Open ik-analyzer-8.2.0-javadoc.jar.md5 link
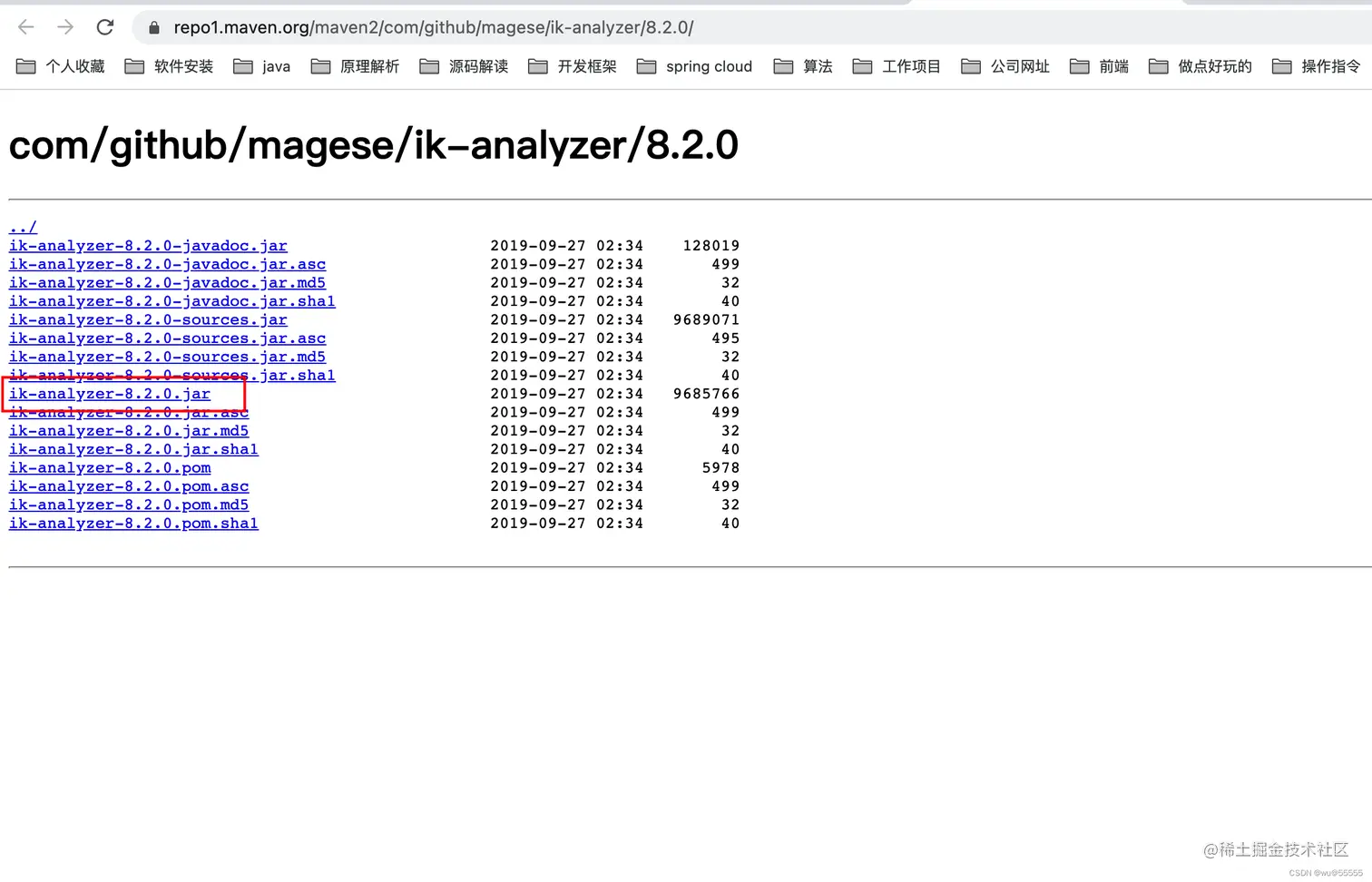1372x882 pixels. (167, 282)
